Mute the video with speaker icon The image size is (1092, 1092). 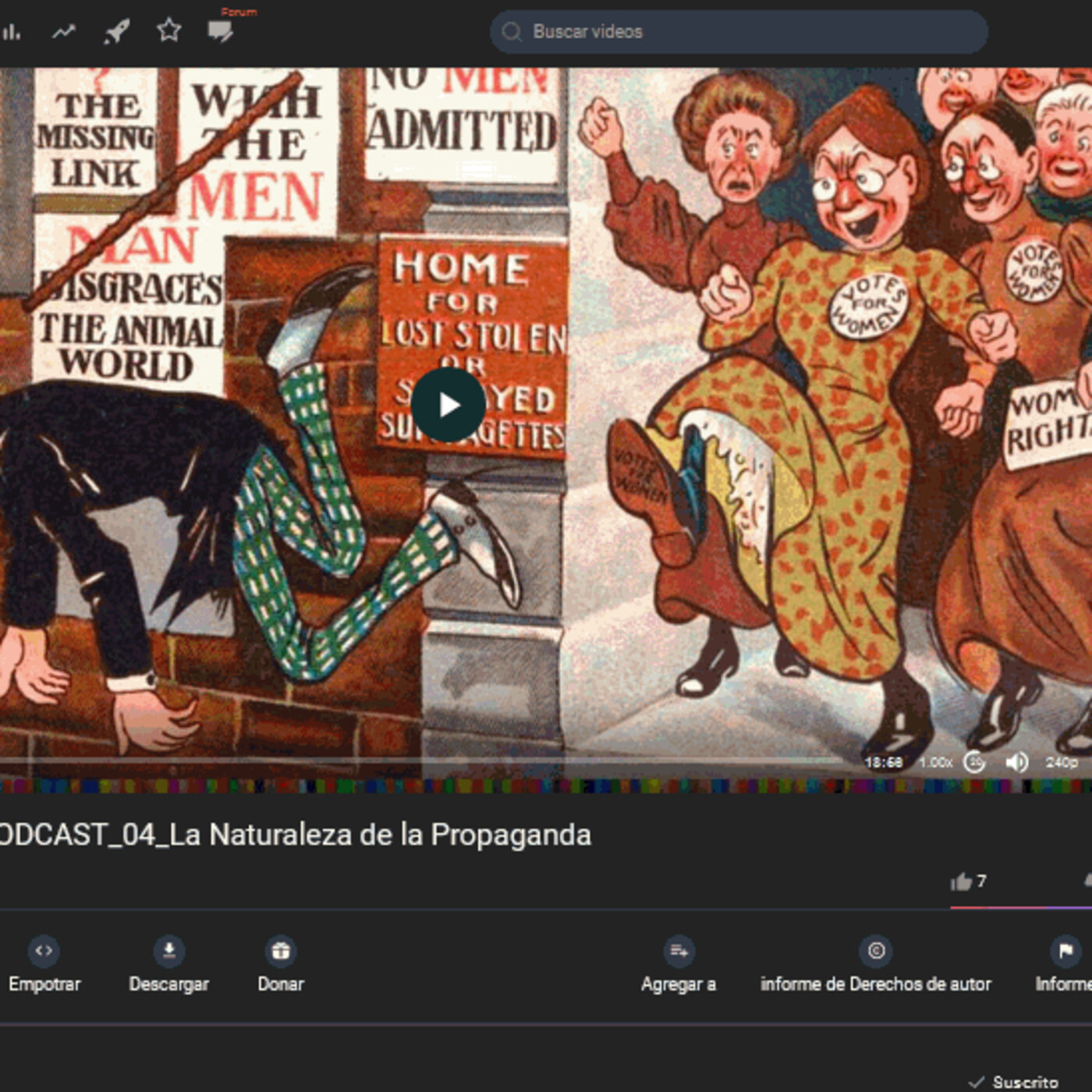[1016, 762]
